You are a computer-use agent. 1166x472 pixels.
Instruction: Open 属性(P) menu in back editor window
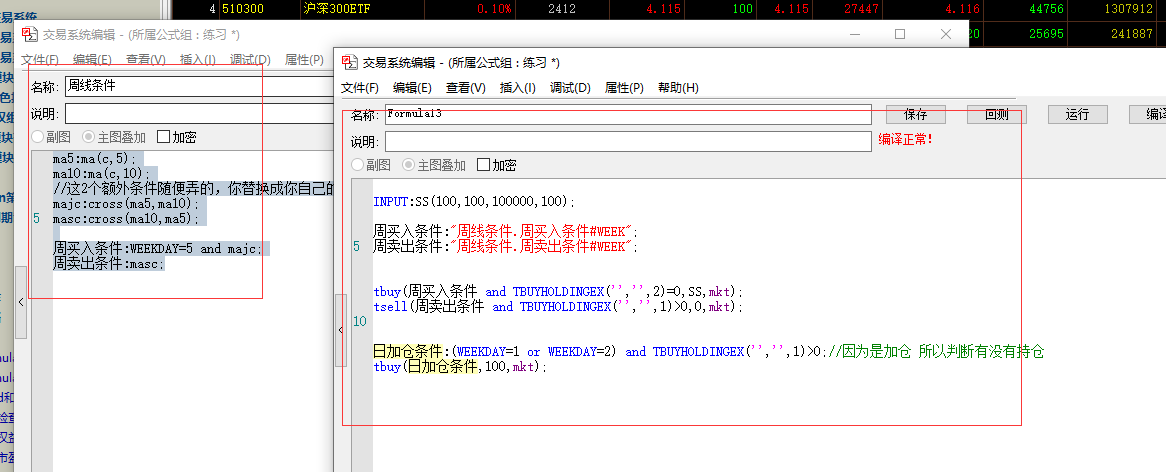(x=304, y=59)
